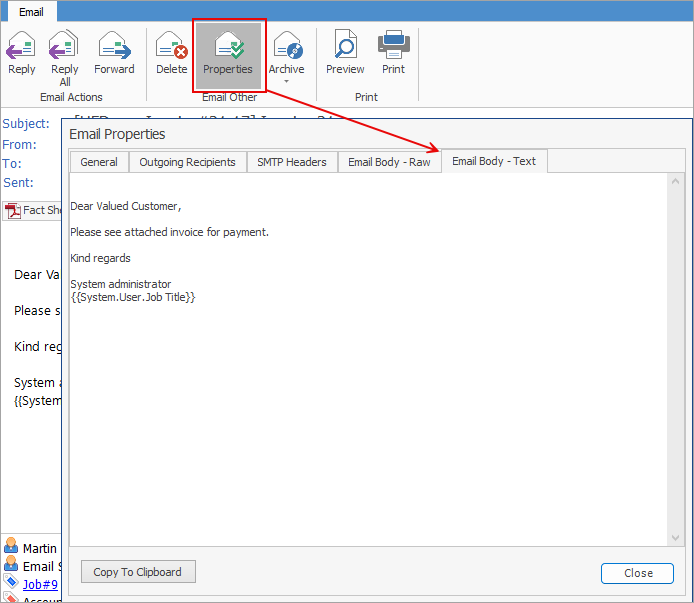Open the Outgoing Recipients tab

[x=187, y=162]
